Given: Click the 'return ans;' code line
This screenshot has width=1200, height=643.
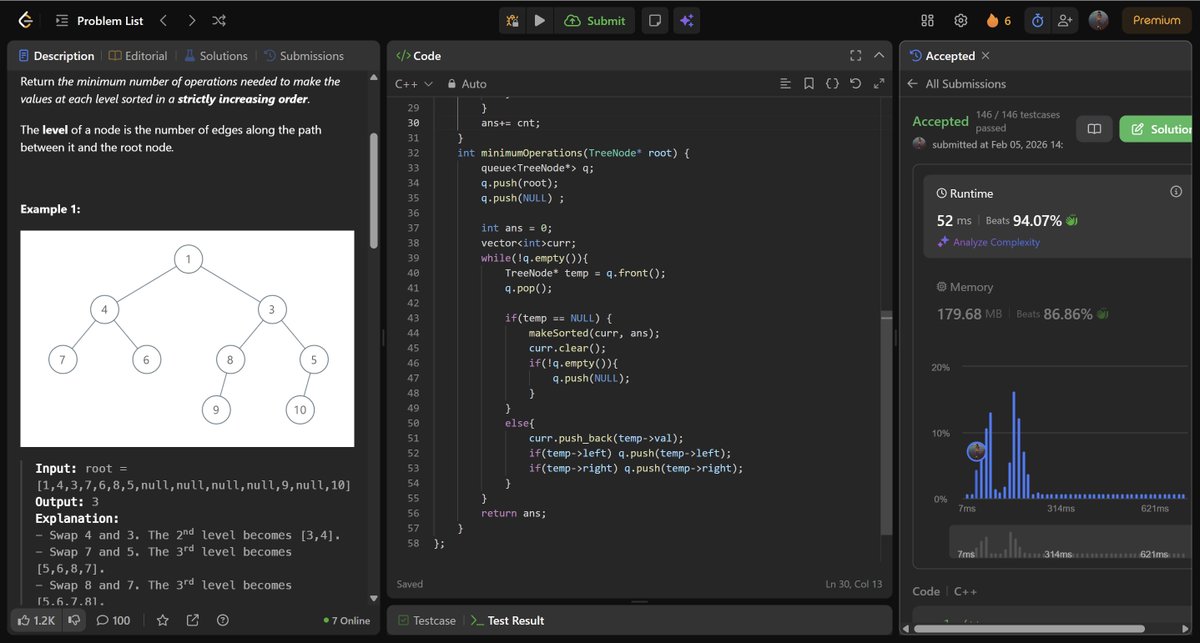Looking at the screenshot, I should pyautogui.click(x=513, y=513).
